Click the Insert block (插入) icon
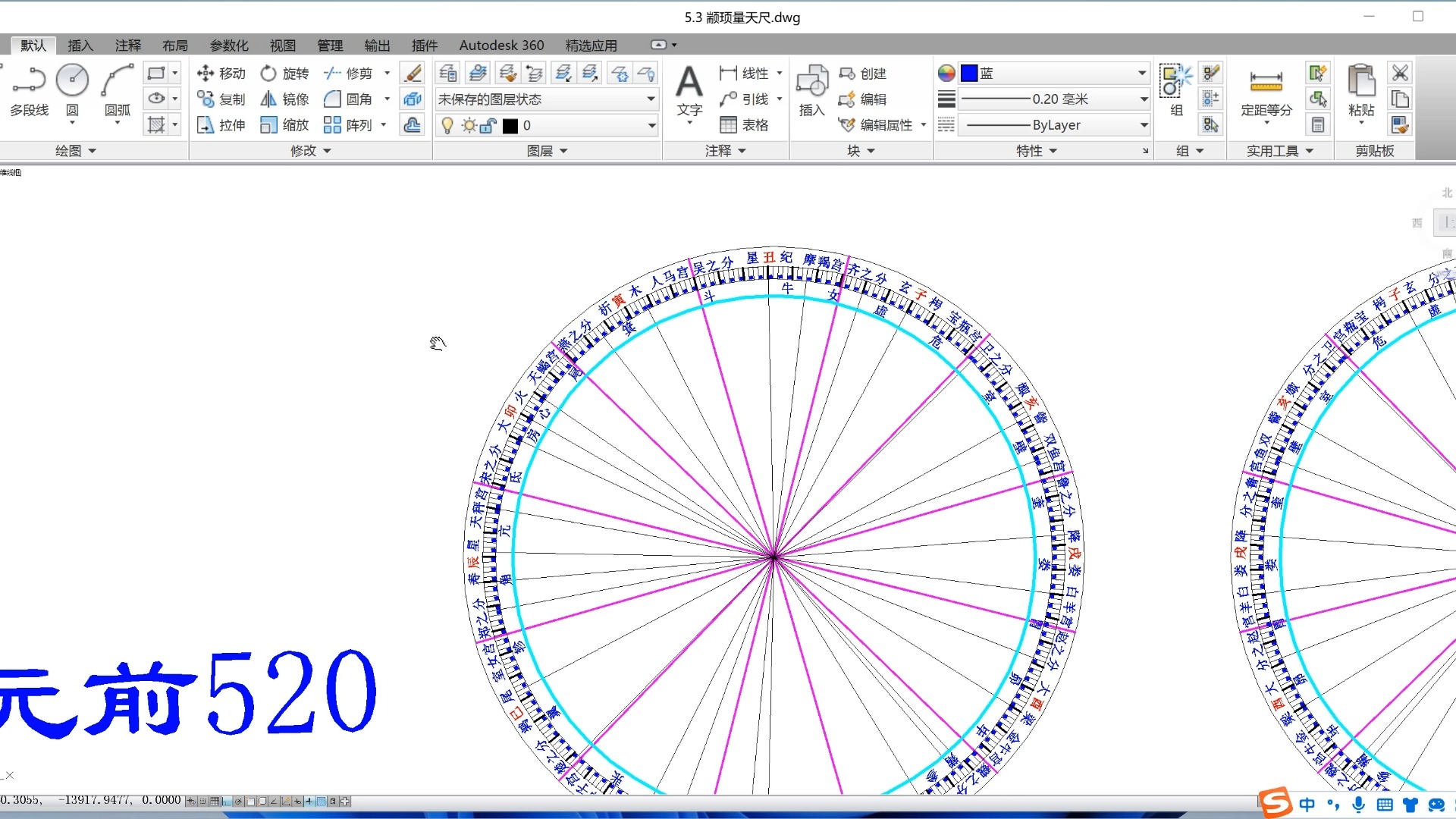1456x819 pixels. click(812, 91)
